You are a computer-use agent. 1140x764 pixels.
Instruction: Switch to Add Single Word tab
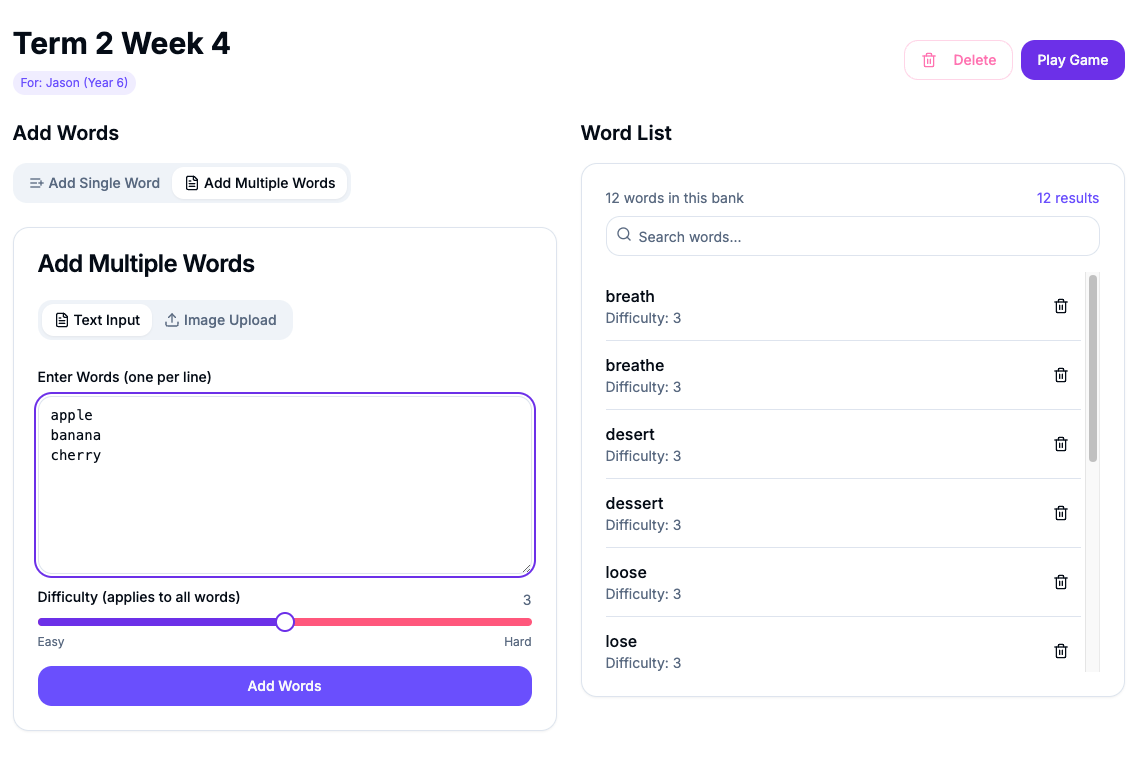[95, 183]
